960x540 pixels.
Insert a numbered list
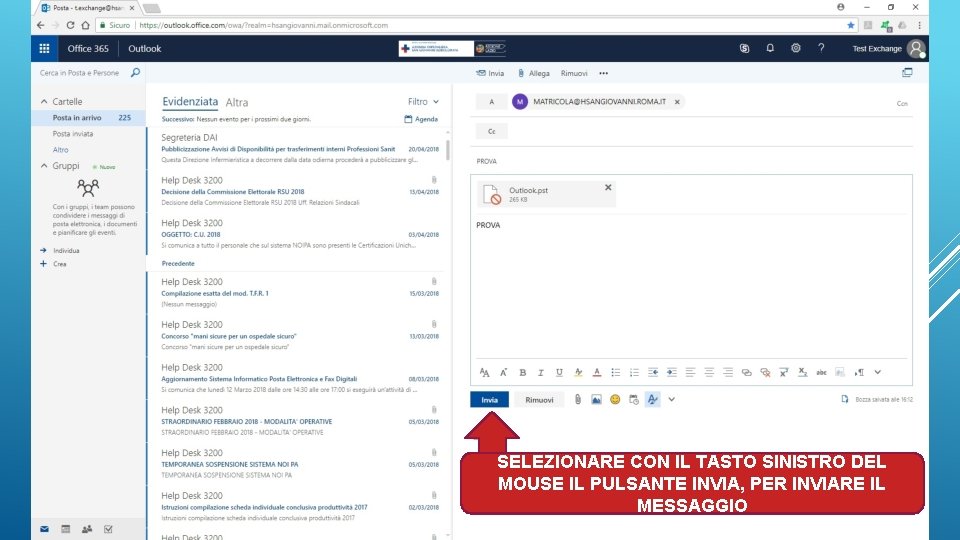pyautogui.click(x=634, y=372)
